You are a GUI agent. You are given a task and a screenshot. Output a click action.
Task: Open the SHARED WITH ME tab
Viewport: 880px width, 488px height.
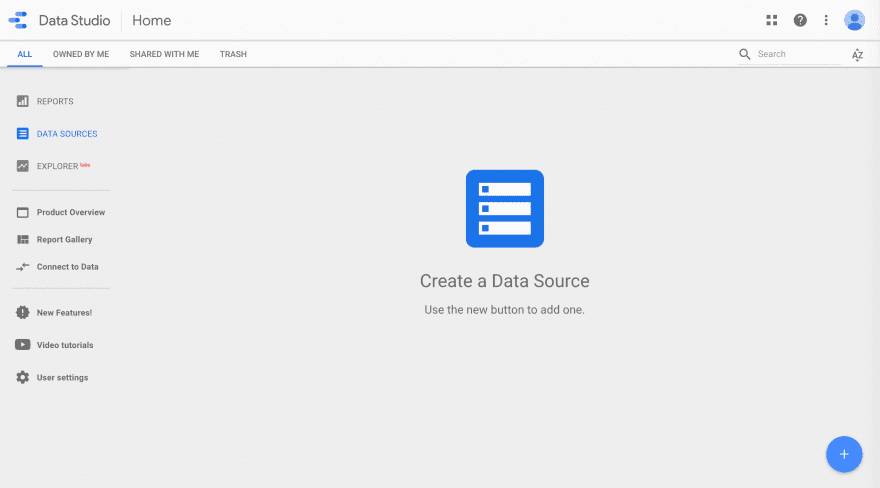pyautogui.click(x=164, y=54)
